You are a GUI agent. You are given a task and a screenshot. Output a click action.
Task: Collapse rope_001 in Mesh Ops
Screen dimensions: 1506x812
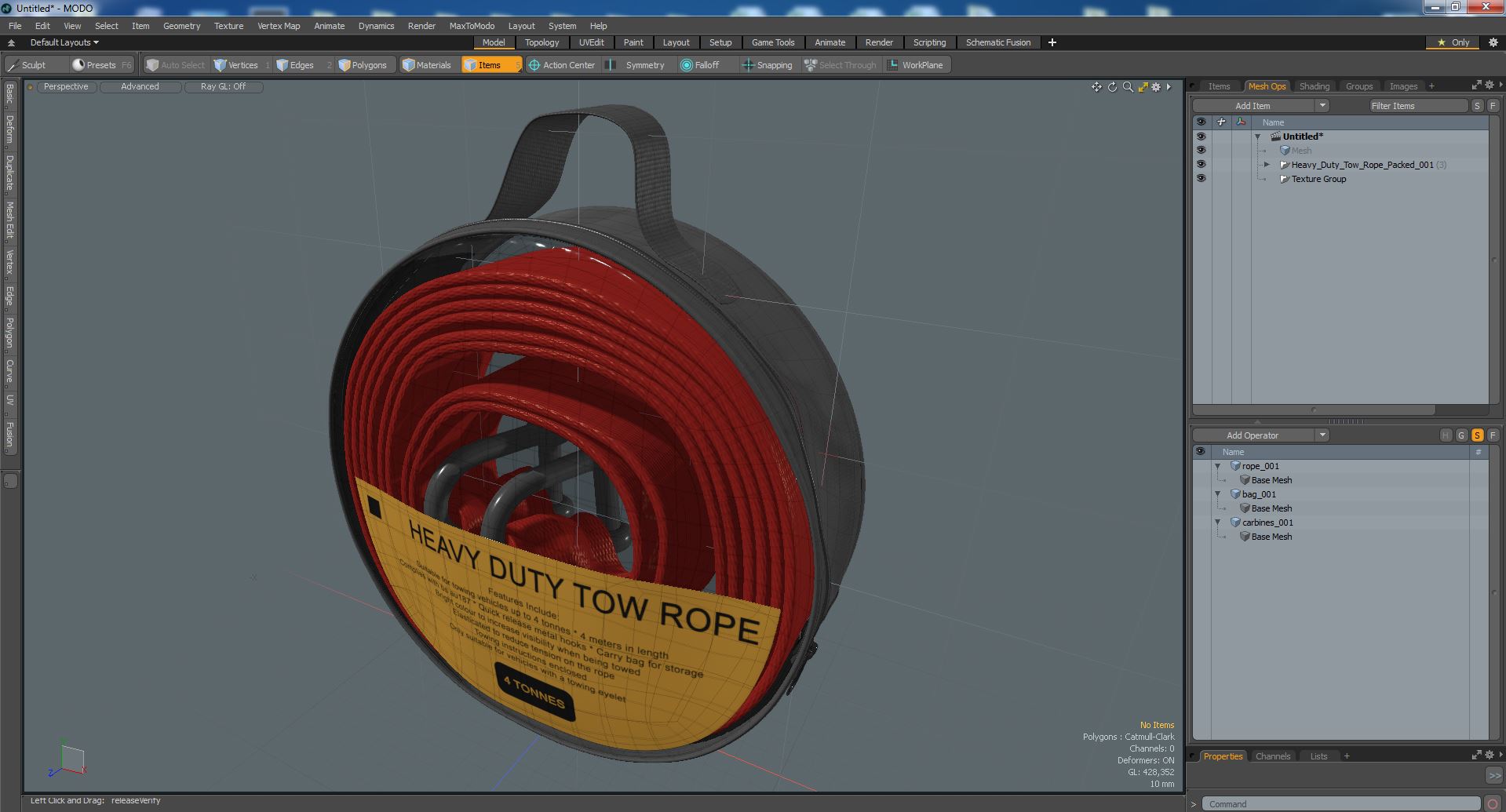click(1218, 466)
